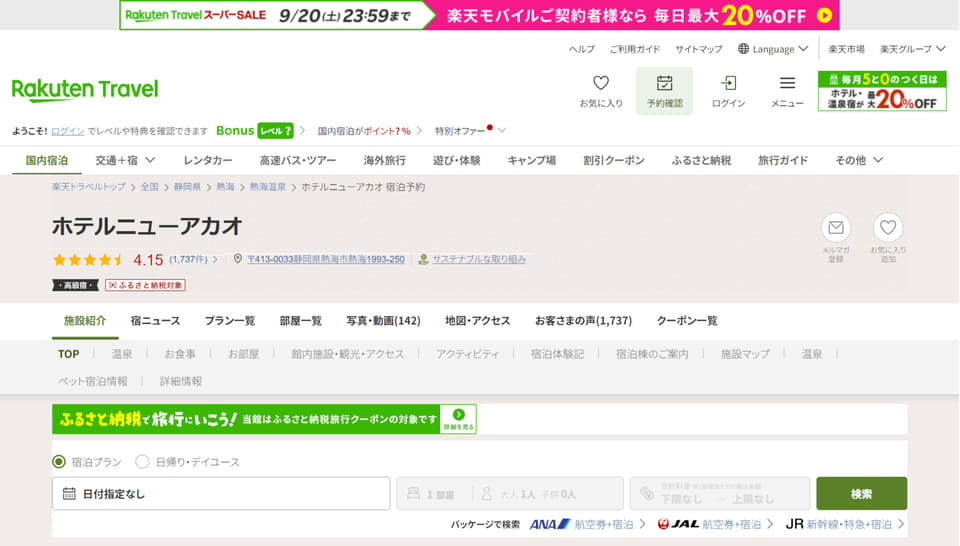Expand the その他 menu

[858, 160]
